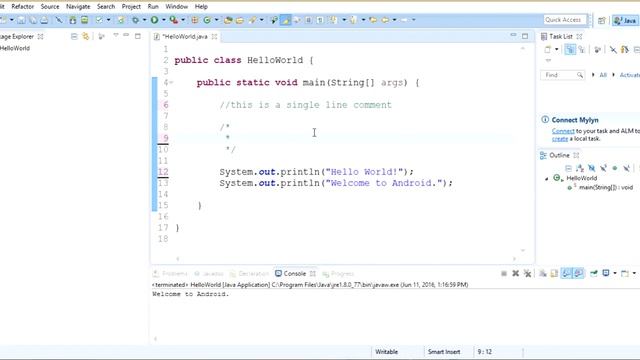
Task: Open the Refactor menu
Action: (23, 7)
